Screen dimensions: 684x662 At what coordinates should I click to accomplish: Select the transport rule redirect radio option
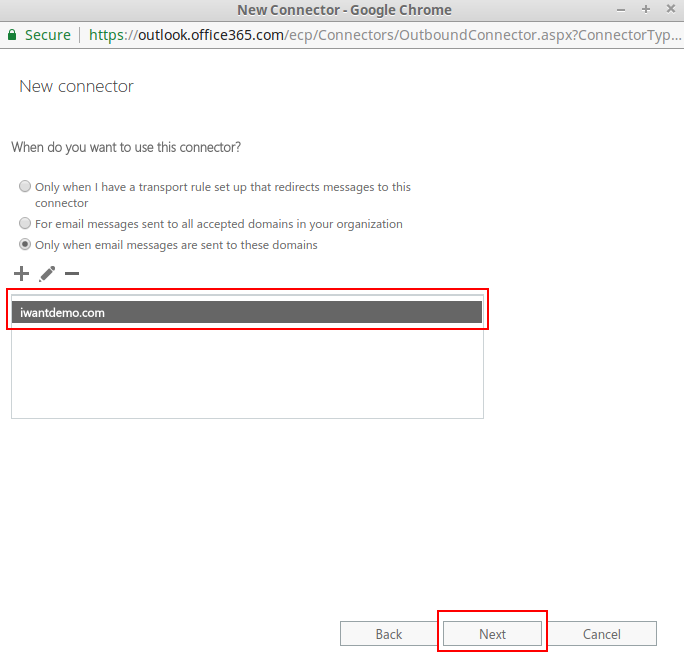(x=25, y=187)
